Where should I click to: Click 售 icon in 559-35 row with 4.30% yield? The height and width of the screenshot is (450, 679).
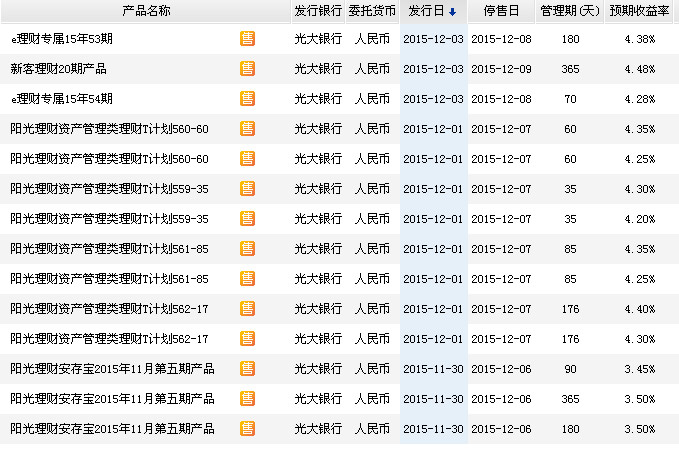pyautogui.click(x=247, y=189)
